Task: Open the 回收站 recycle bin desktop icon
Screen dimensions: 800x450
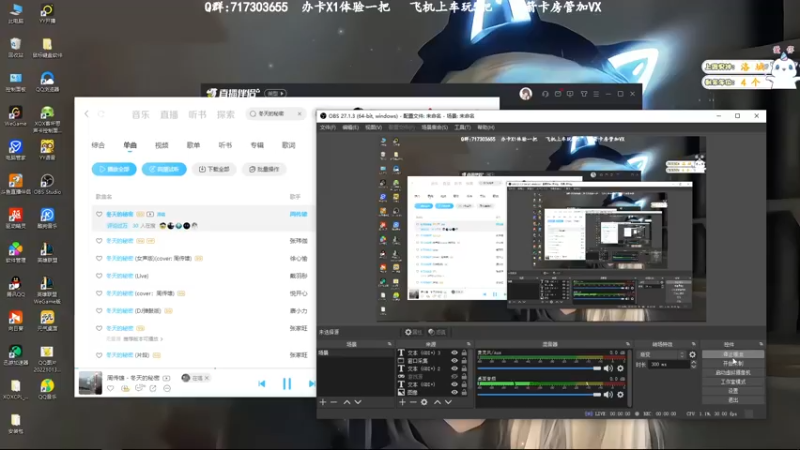Action: click(x=15, y=47)
